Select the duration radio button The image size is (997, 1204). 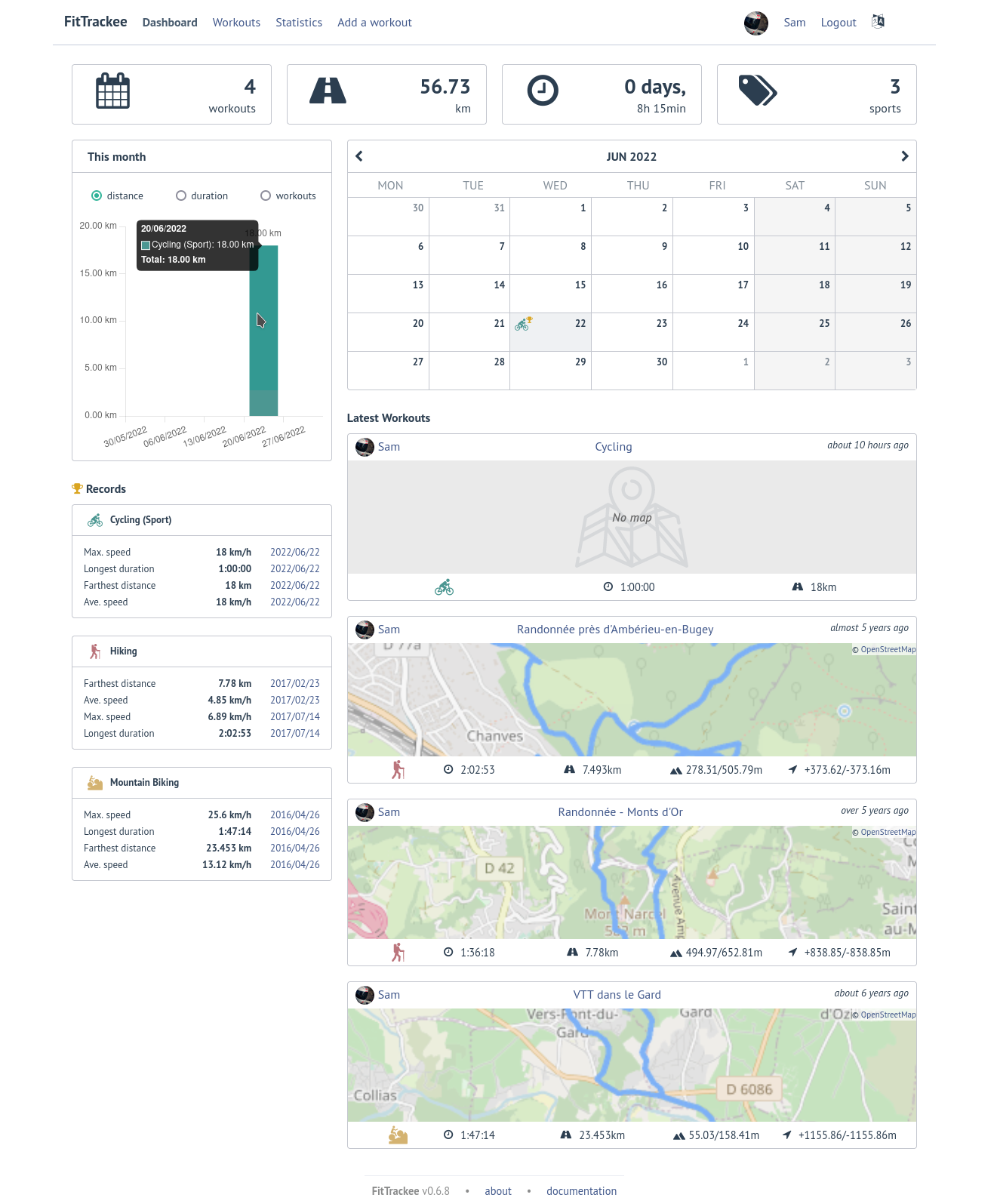click(x=181, y=196)
